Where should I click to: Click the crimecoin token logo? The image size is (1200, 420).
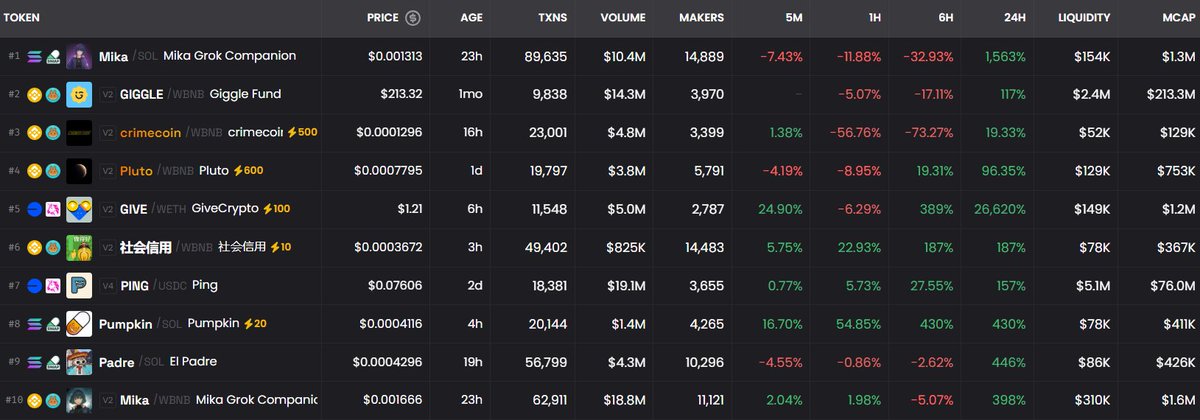pos(79,133)
